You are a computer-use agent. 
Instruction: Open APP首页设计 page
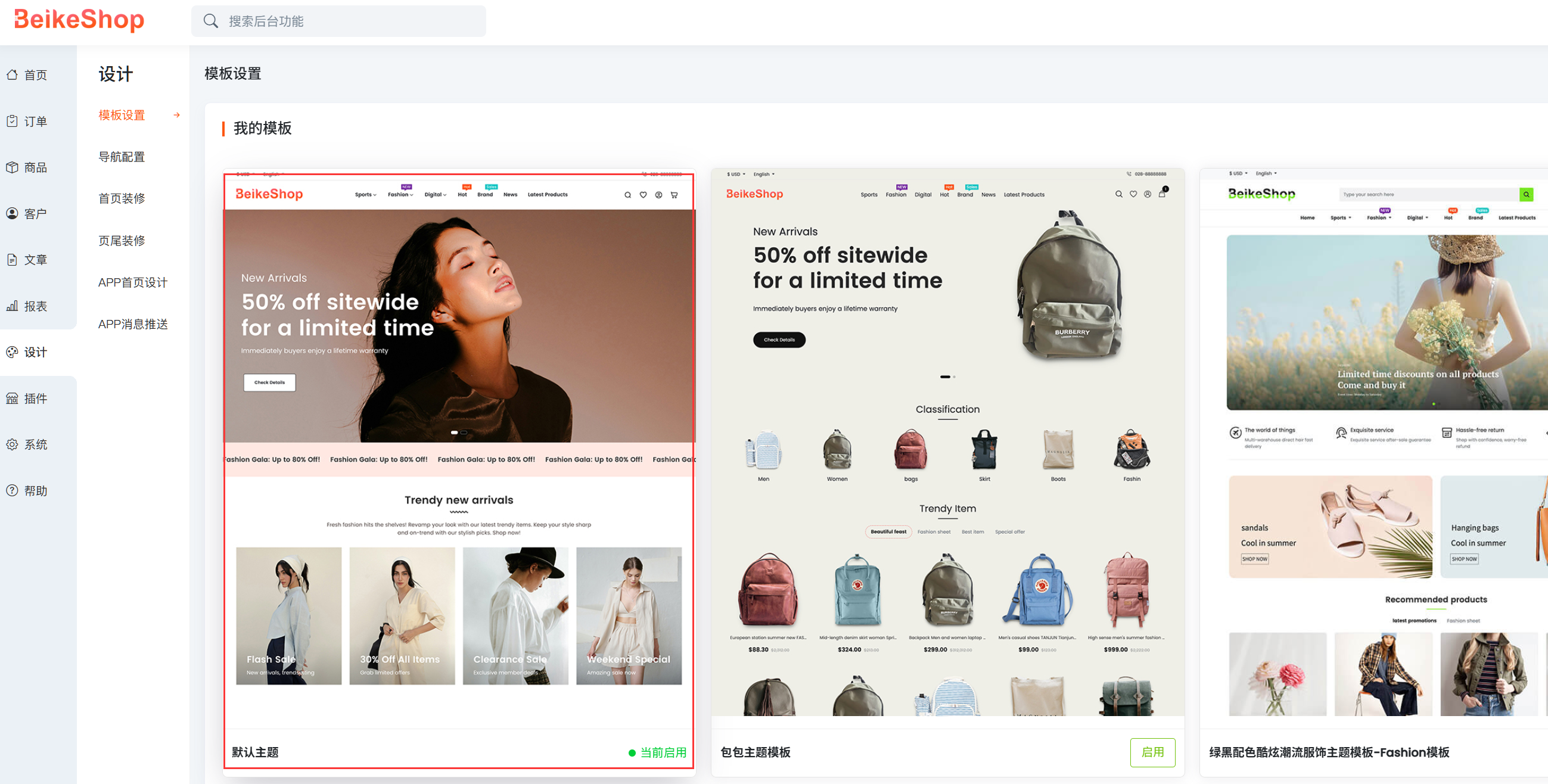[133, 282]
